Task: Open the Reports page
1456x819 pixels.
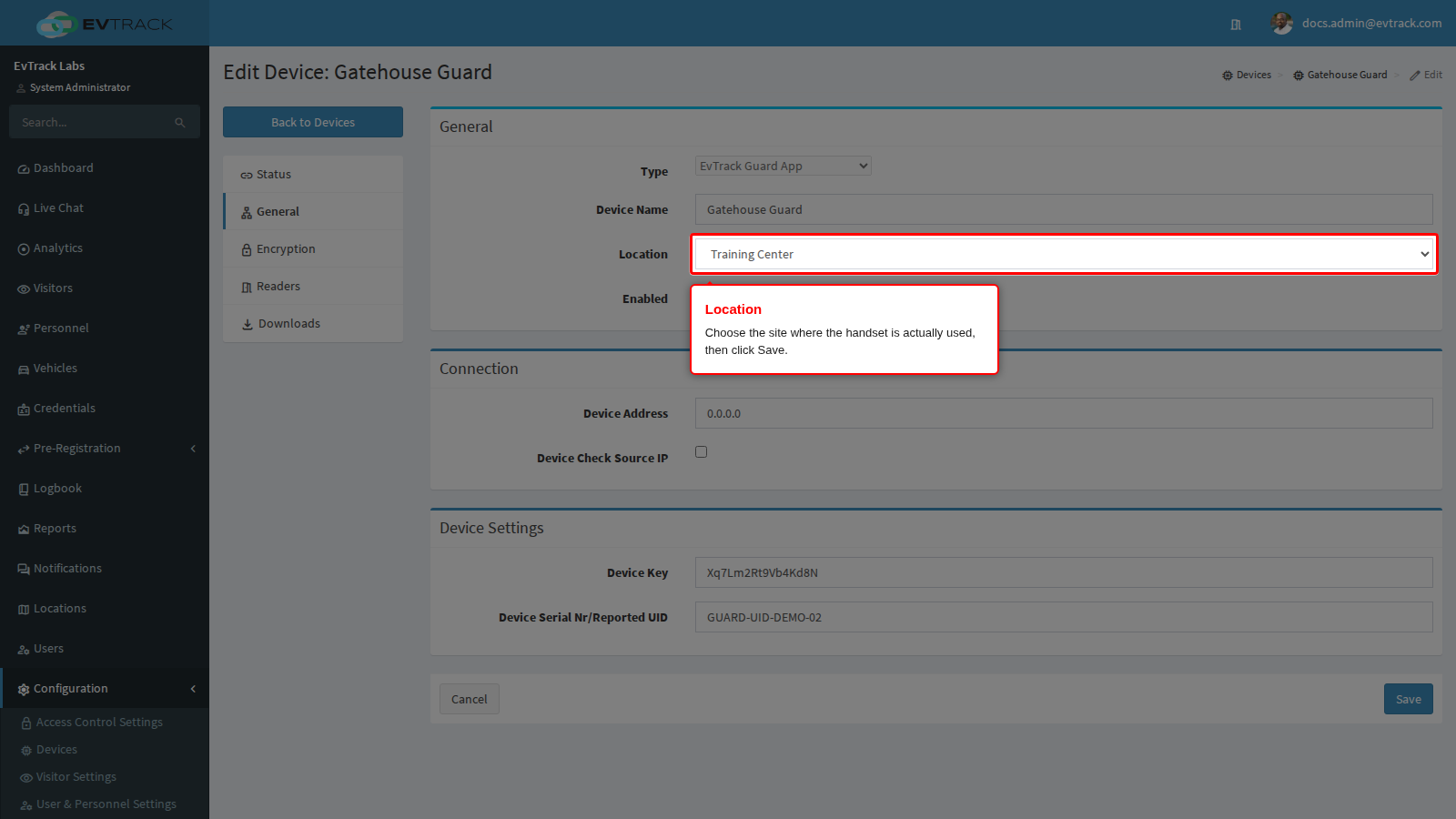Action: [x=105, y=529]
